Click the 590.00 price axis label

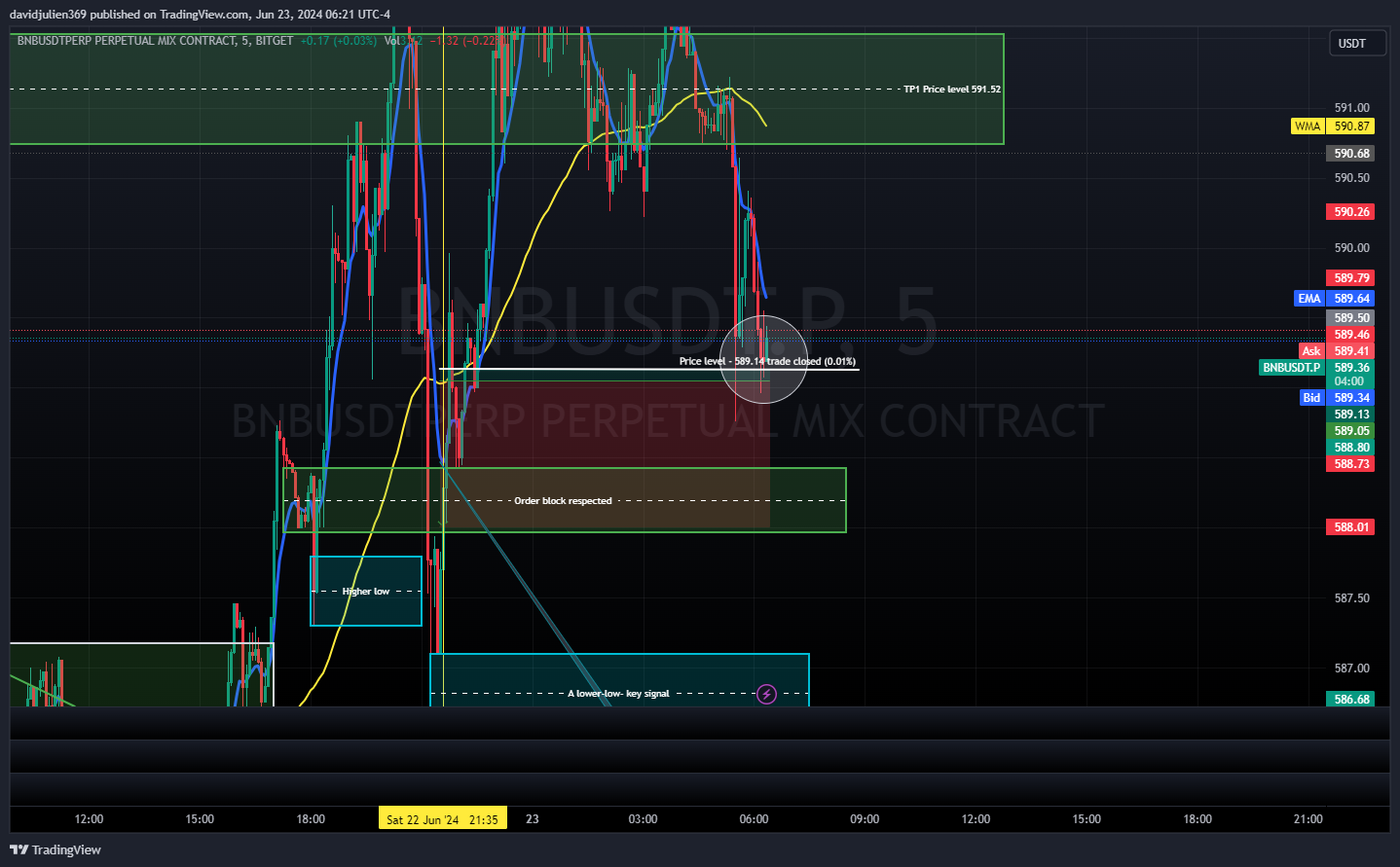click(1351, 248)
